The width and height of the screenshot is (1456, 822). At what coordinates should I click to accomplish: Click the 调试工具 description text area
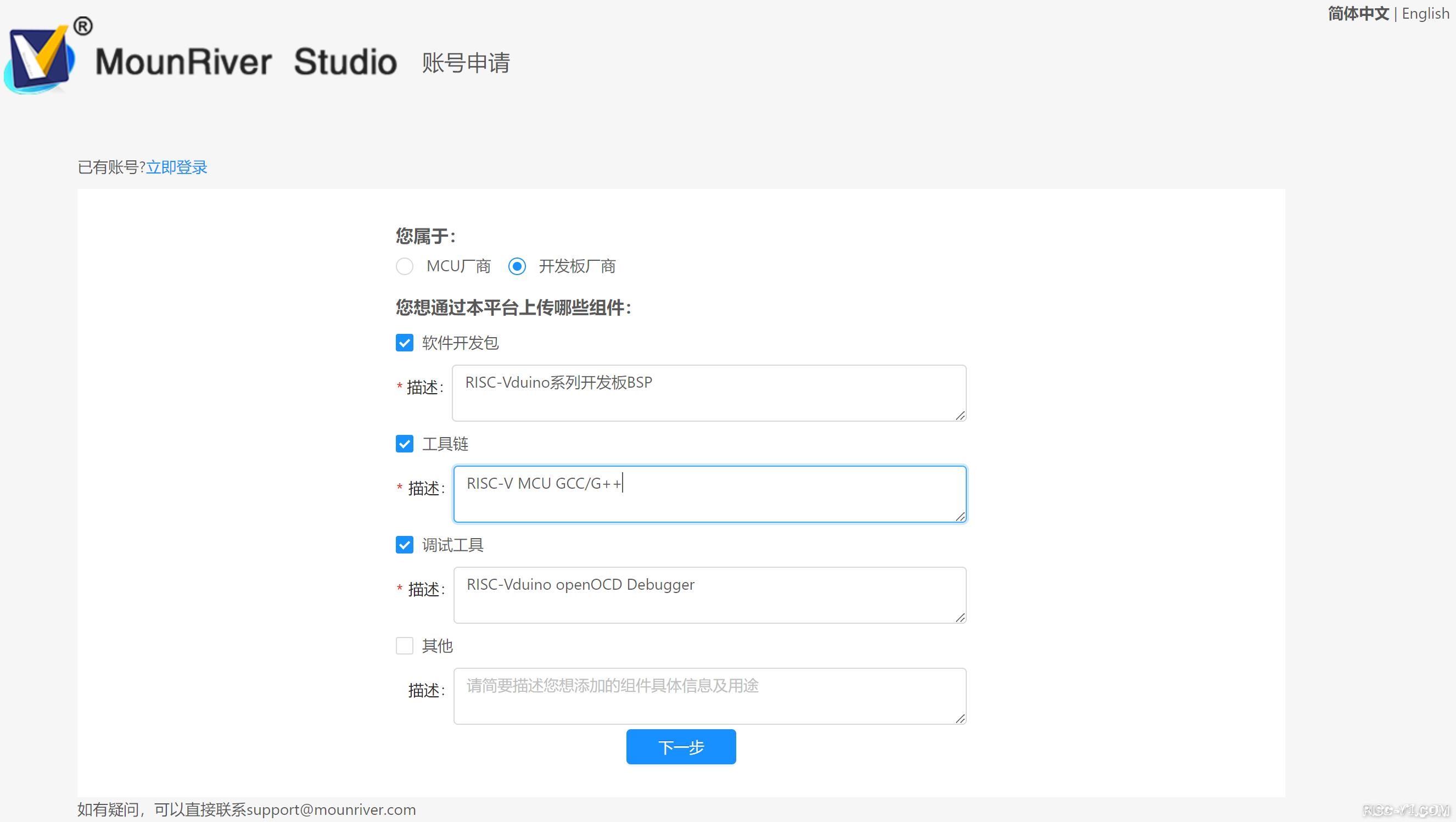pyautogui.click(x=709, y=595)
